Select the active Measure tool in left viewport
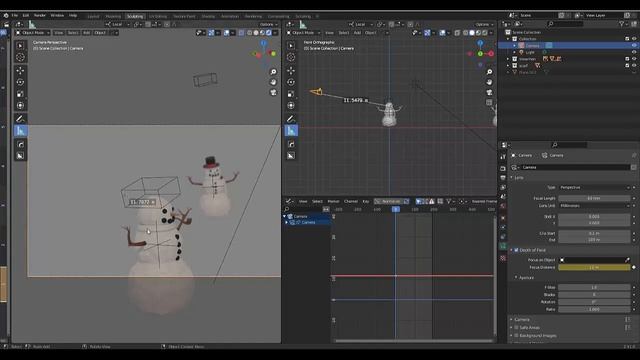Viewport: 640px width, 360px height. coord(20,131)
